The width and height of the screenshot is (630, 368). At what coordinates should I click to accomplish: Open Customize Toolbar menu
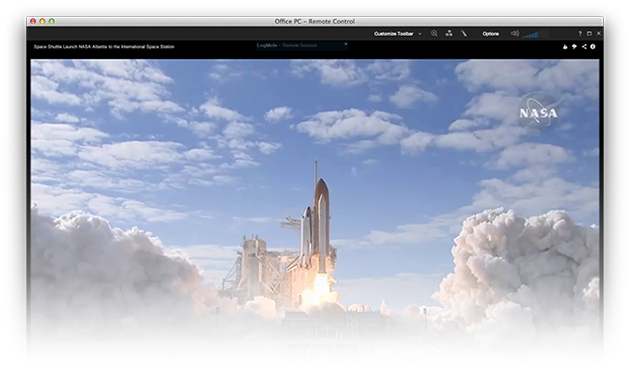[393, 34]
